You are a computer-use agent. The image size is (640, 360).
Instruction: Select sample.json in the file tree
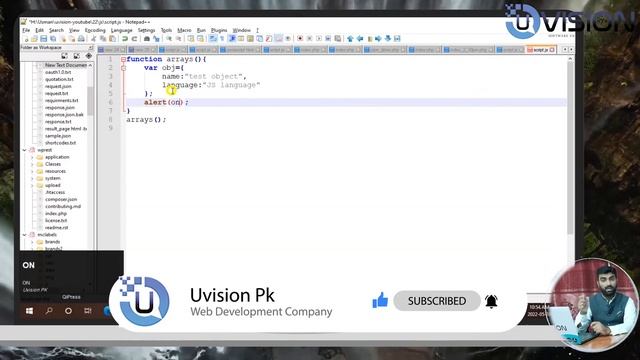[58, 136]
